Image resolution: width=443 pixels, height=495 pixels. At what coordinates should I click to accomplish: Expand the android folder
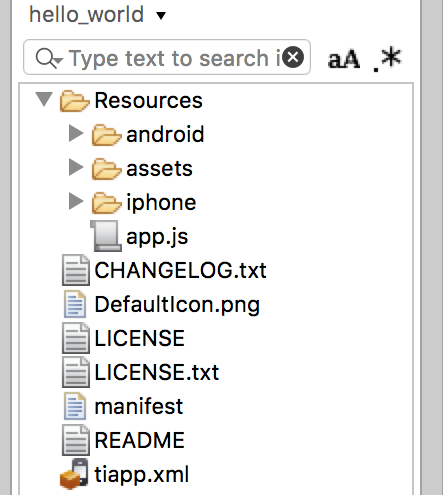(76, 133)
